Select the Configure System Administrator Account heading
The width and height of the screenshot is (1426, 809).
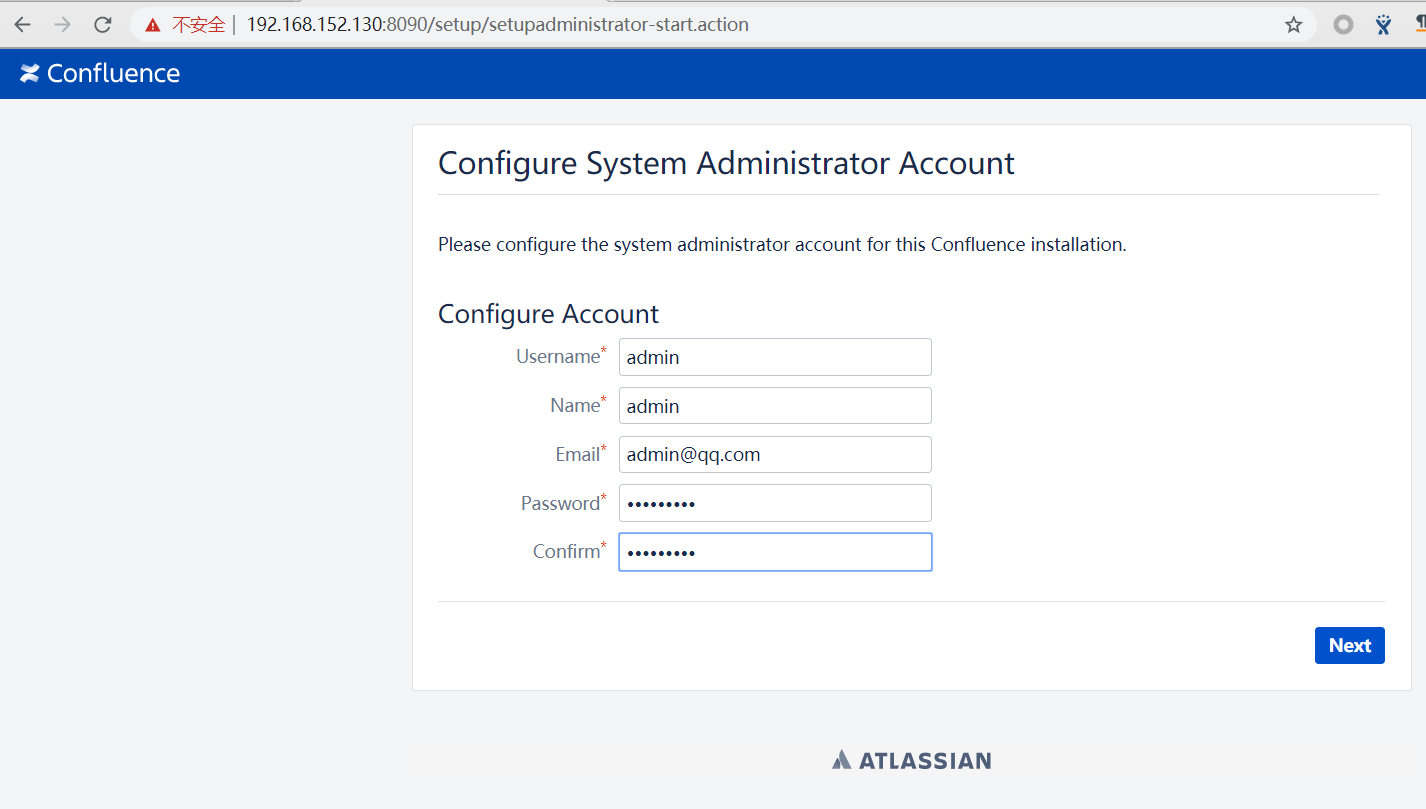[x=726, y=163]
